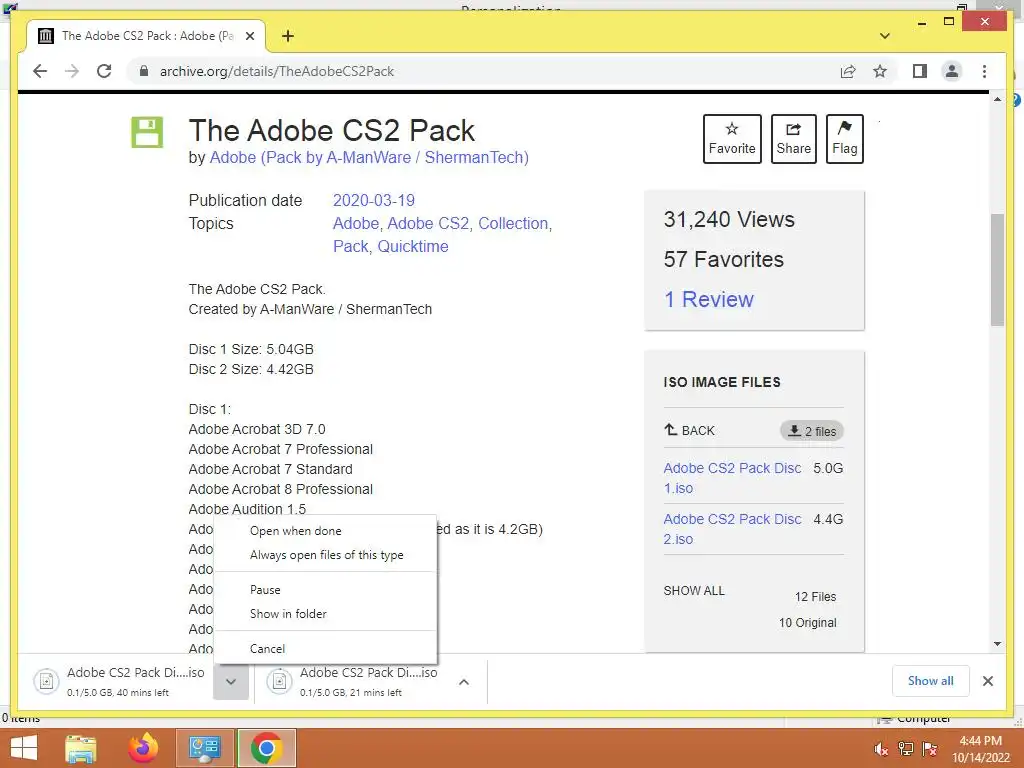Click the 57 Favorites text
Screen dimensions: 1024x768
724,259
